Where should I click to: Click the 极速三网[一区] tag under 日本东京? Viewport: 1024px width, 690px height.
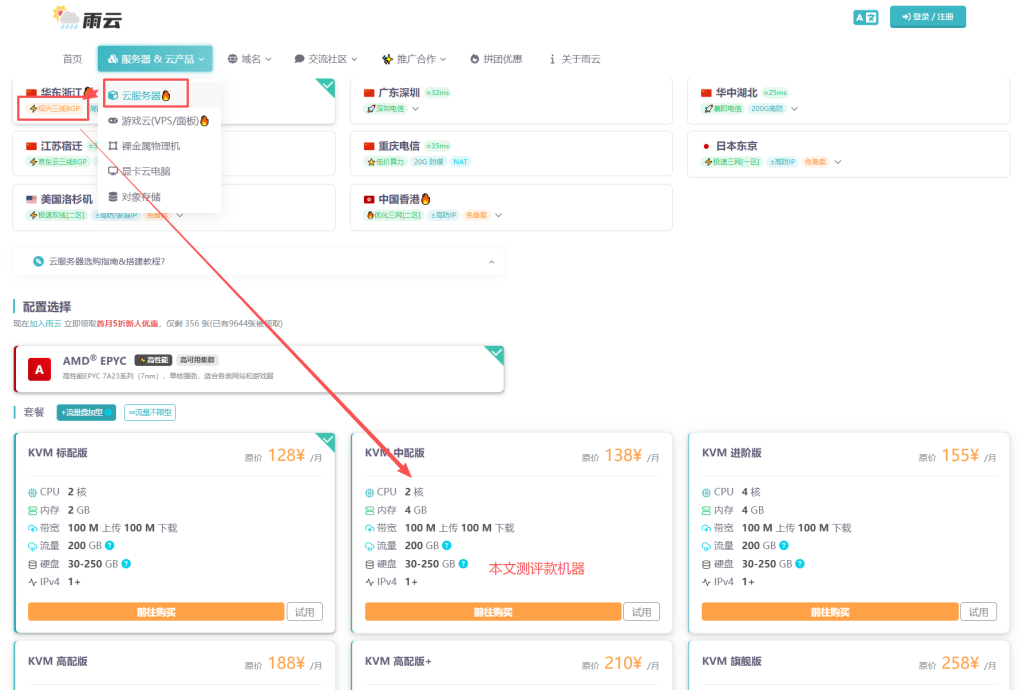click(732, 162)
